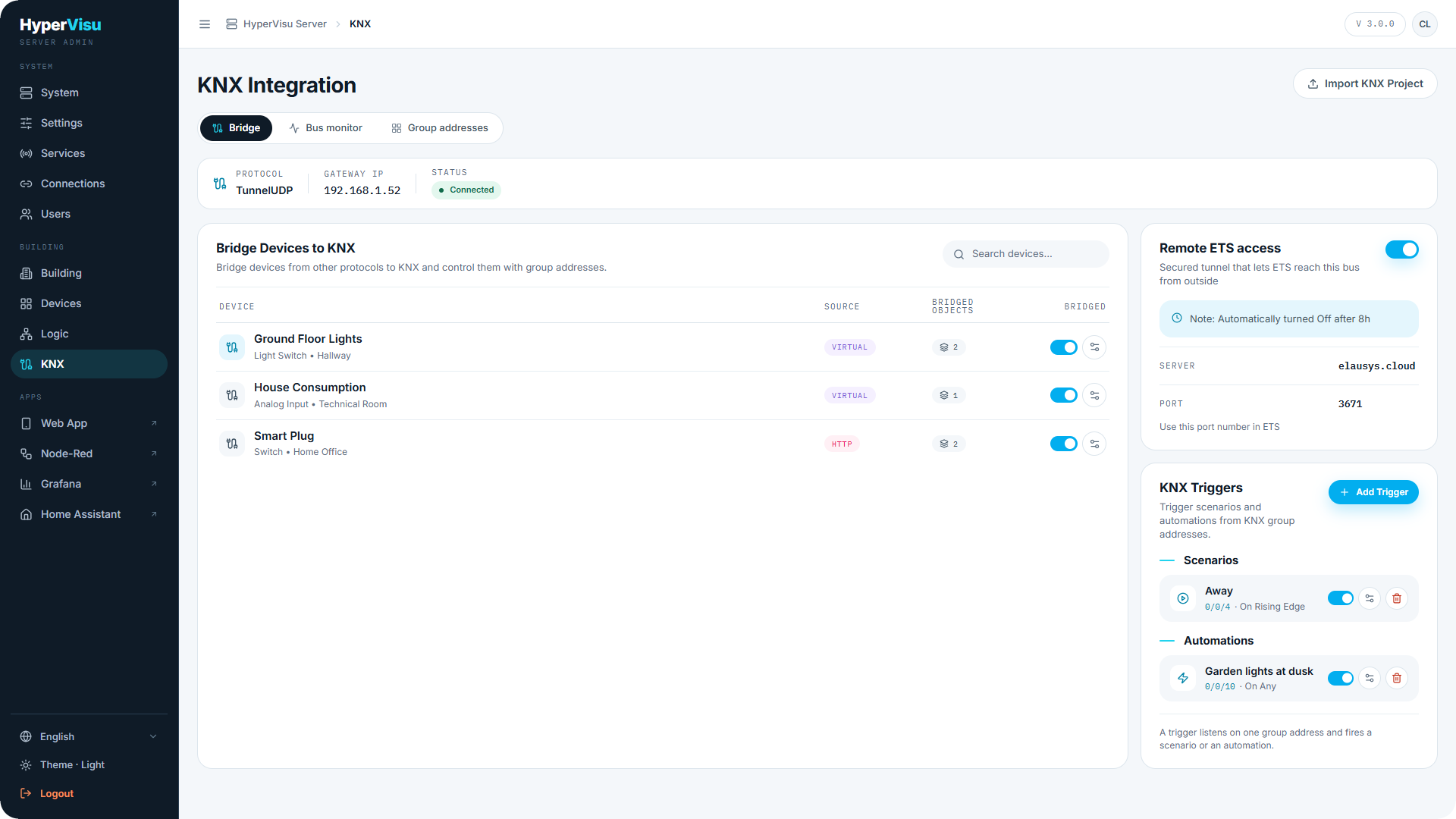1456x819 pixels.
Task: Click the search magnifier icon
Action: coord(959,254)
